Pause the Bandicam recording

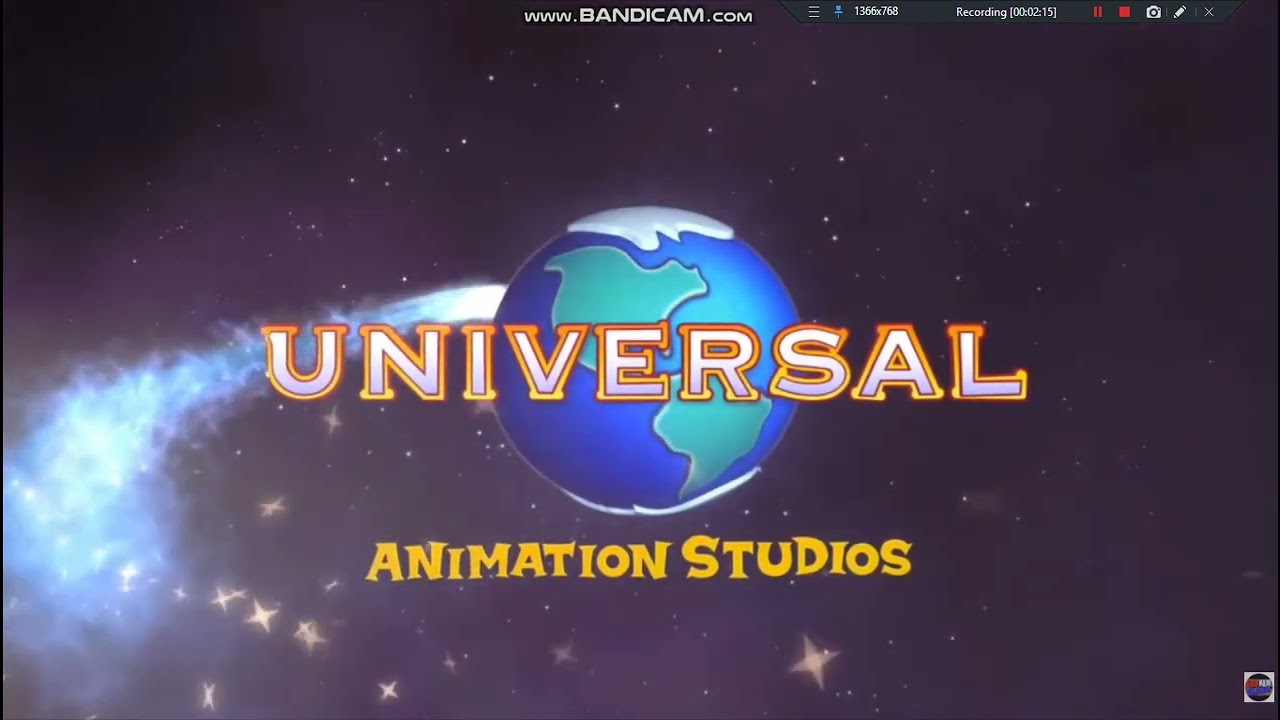coord(1097,12)
